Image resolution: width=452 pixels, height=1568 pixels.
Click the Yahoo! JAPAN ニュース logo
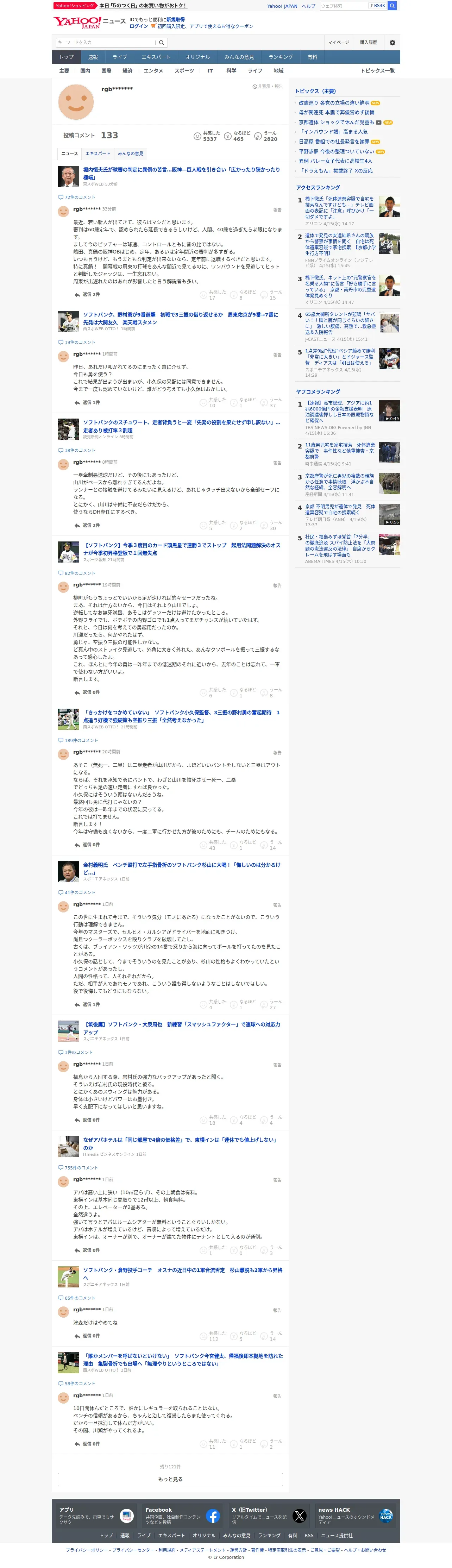pyautogui.click(x=89, y=23)
